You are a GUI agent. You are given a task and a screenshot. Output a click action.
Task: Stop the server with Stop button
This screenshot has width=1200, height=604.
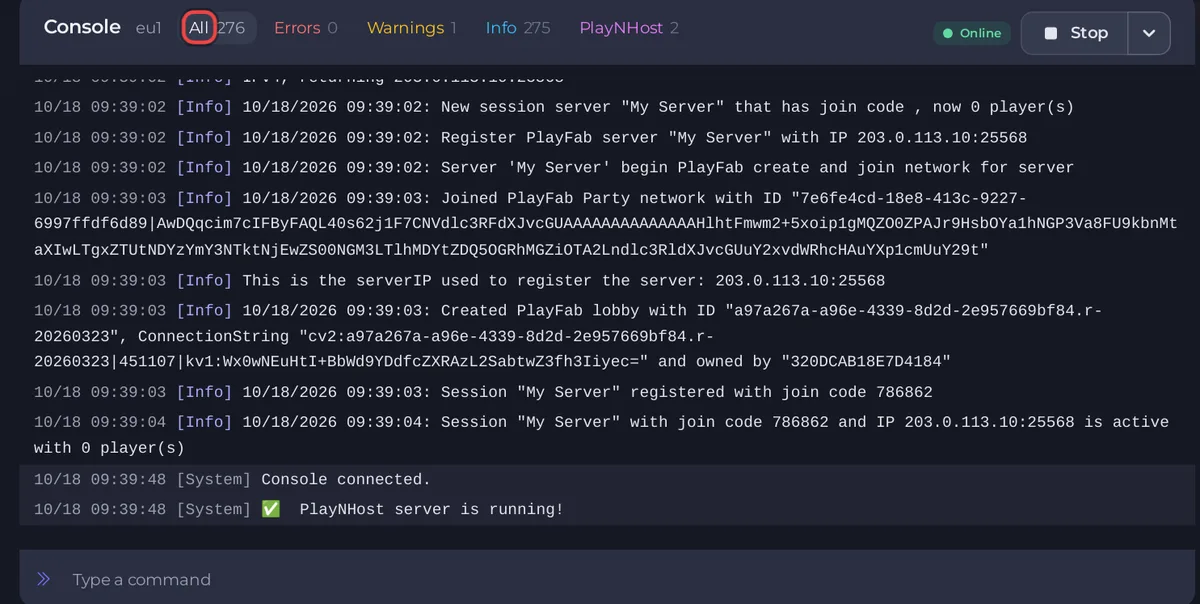[x=1074, y=33]
